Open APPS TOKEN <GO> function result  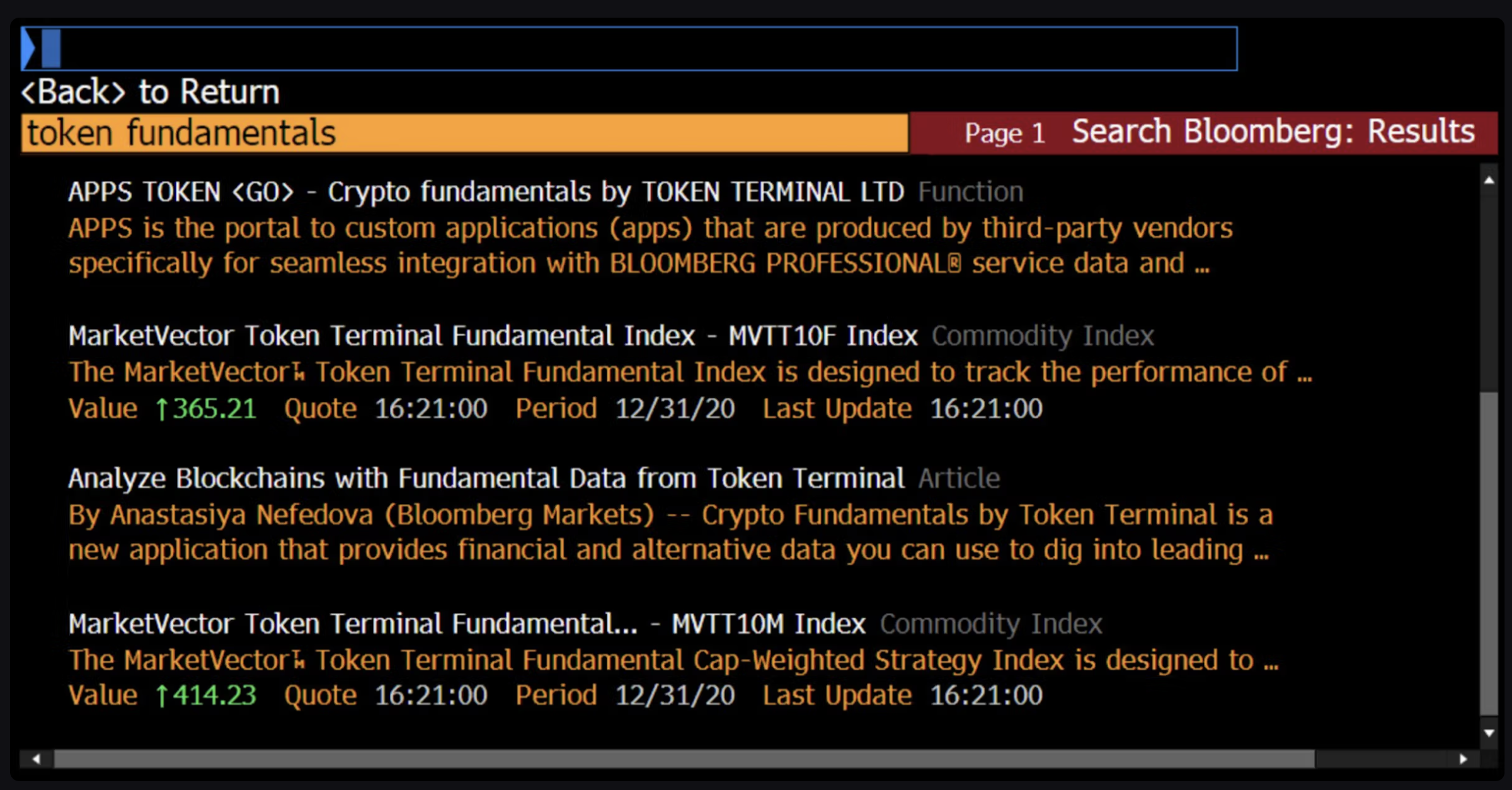[485, 192]
